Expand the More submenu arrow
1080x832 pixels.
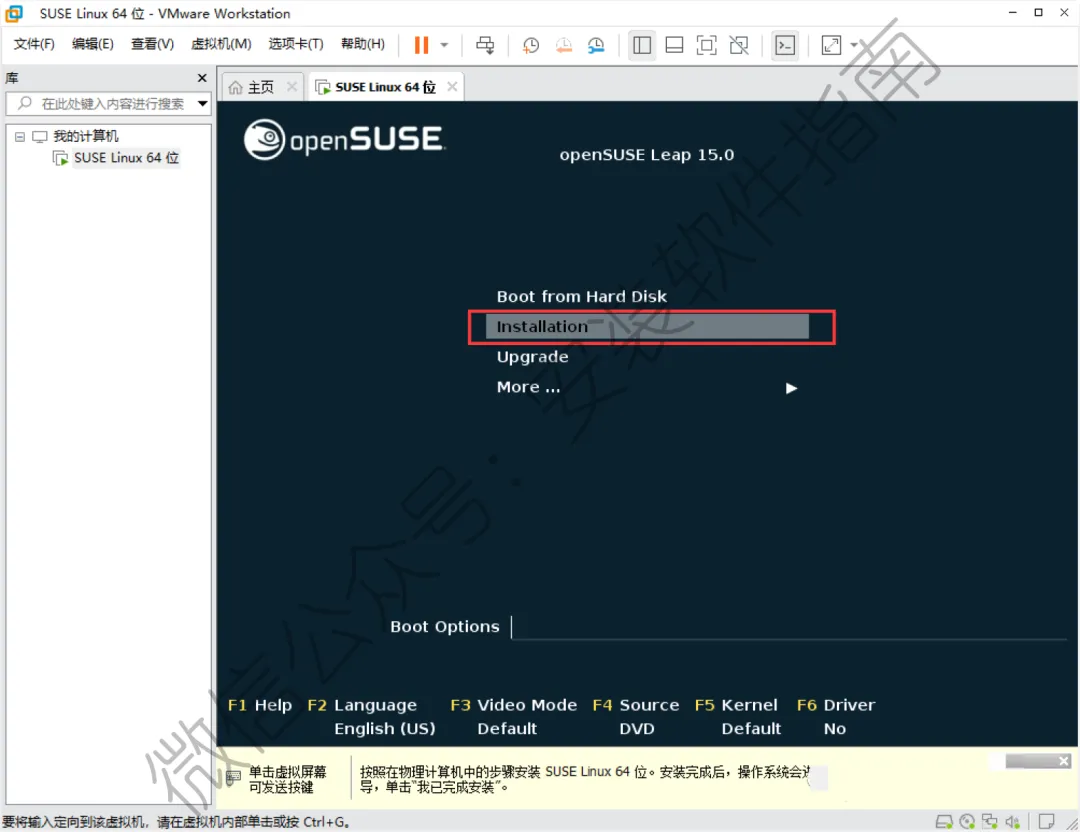click(x=791, y=388)
